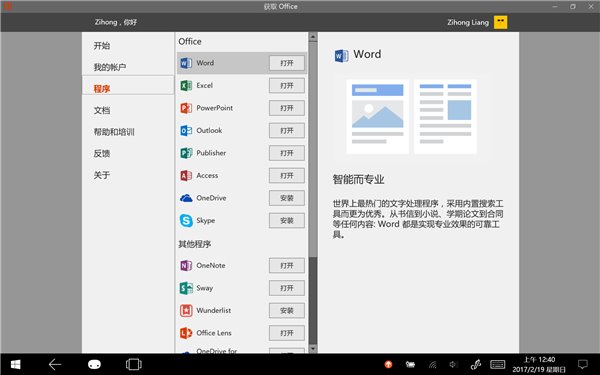Click the 打开 button for Outlook
The width and height of the screenshot is (600, 375).
click(x=287, y=131)
